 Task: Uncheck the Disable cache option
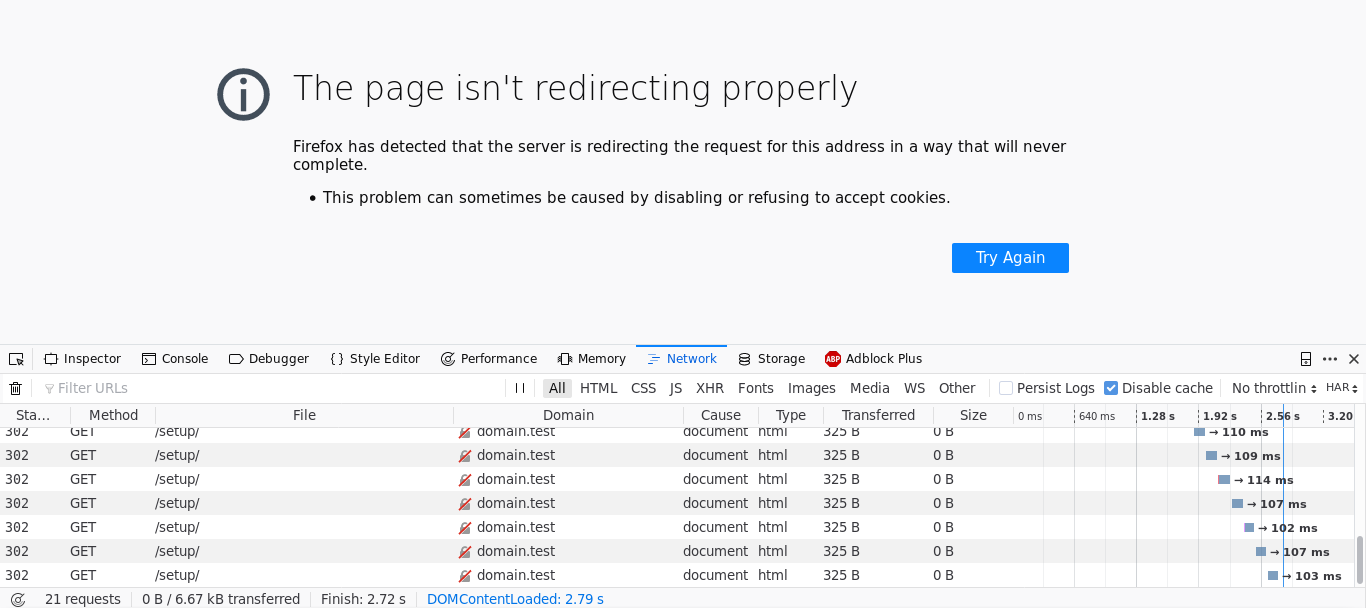pyautogui.click(x=1109, y=388)
